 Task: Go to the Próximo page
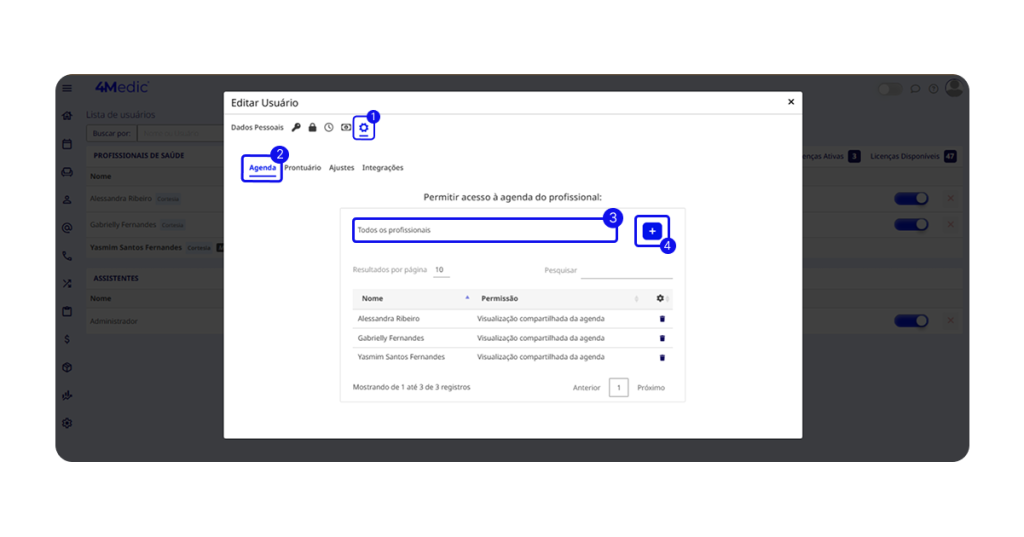point(650,388)
